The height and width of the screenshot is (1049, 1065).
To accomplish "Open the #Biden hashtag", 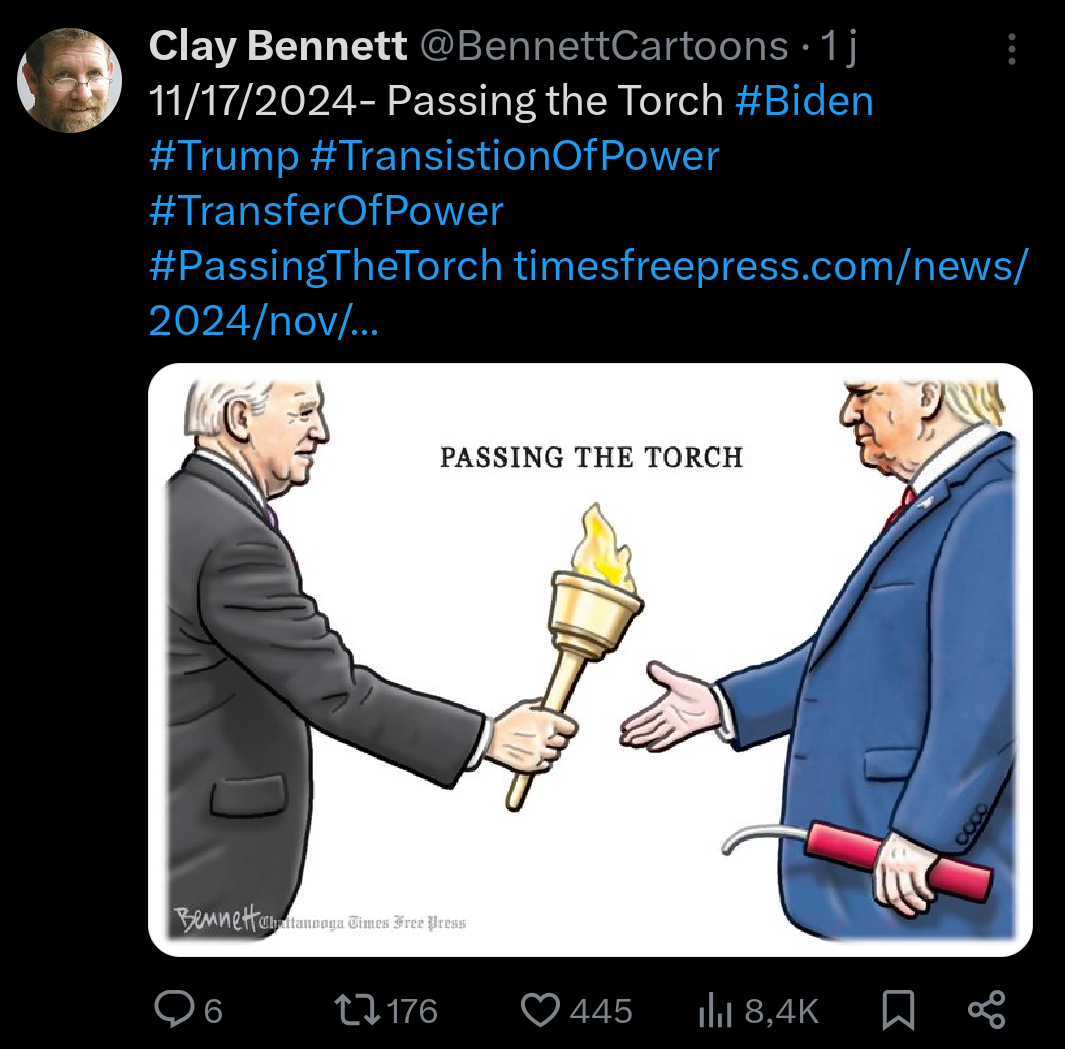I will click(804, 101).
